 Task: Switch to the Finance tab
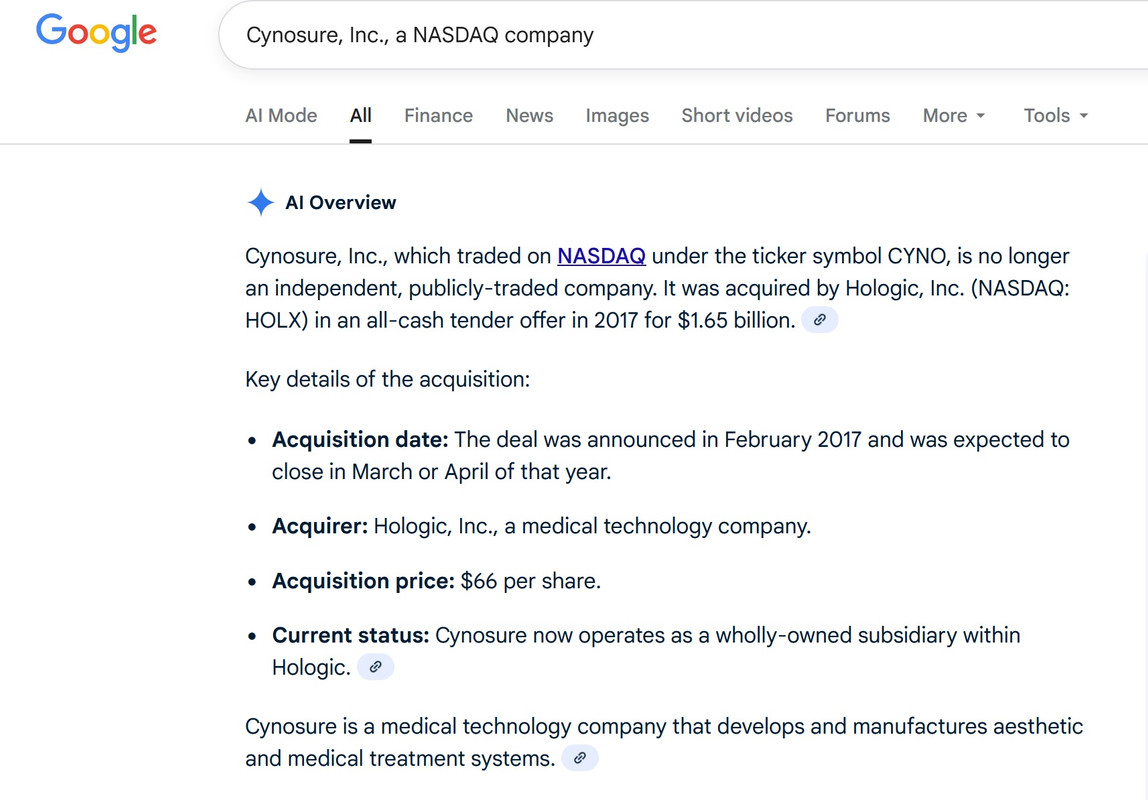click(x=438, y=115)
